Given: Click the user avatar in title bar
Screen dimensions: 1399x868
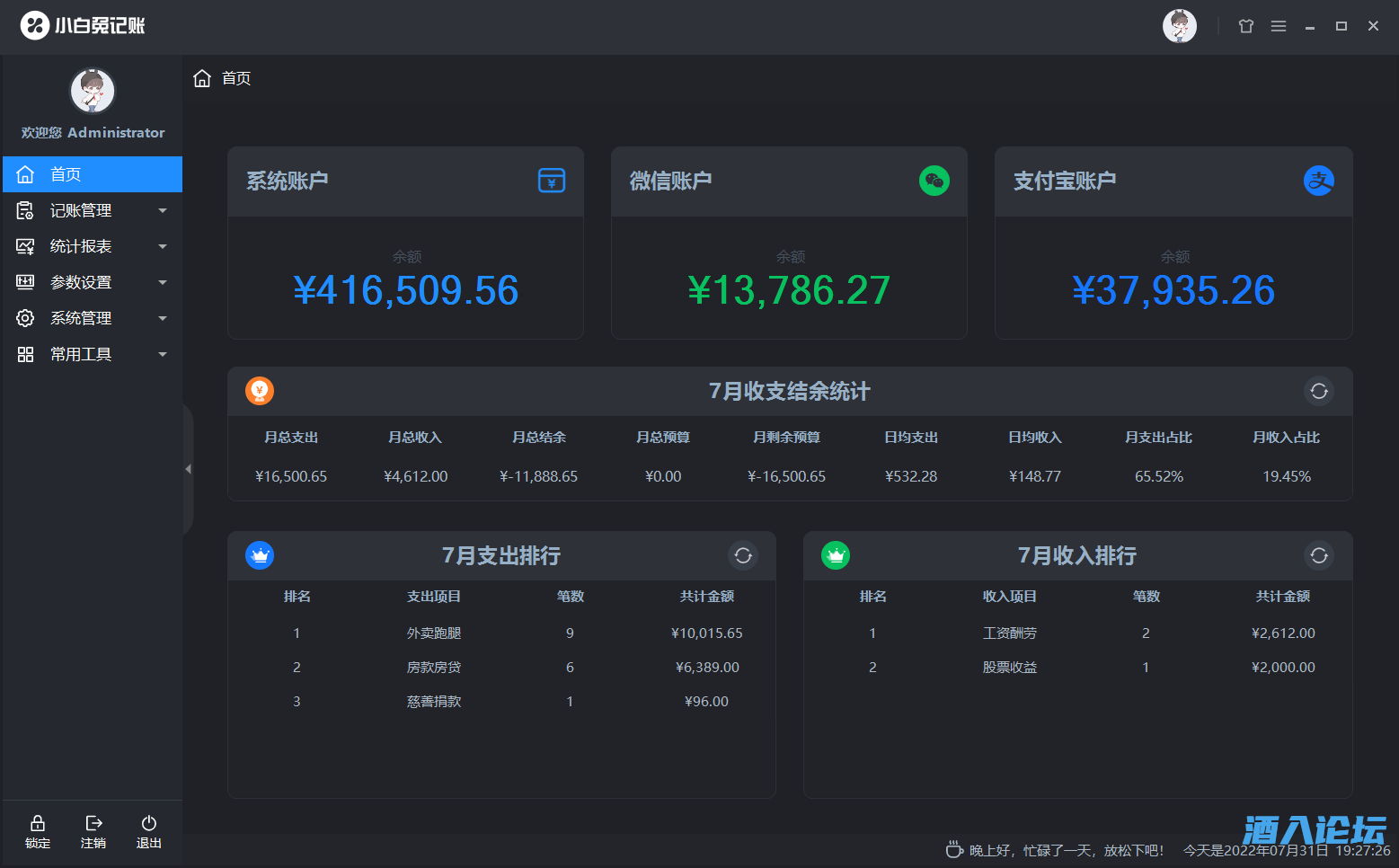Looking at the screenshot, I should click(1179, 26).
